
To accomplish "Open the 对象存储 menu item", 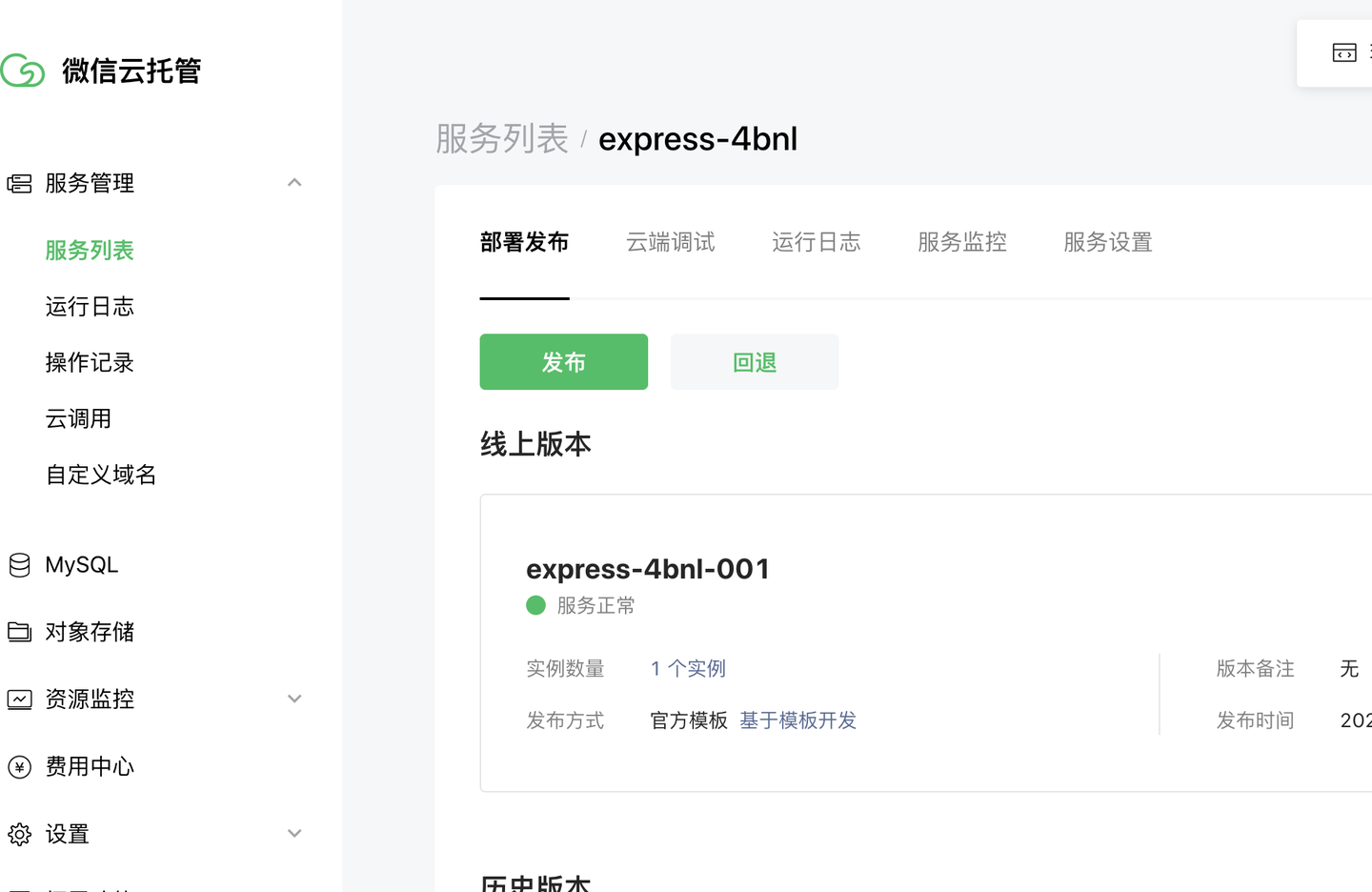I will (90, 632).
